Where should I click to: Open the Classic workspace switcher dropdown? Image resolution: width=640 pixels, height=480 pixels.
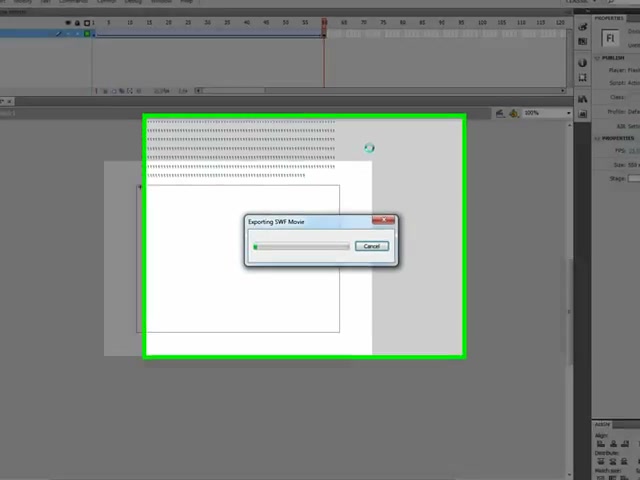tap(581, 2)
